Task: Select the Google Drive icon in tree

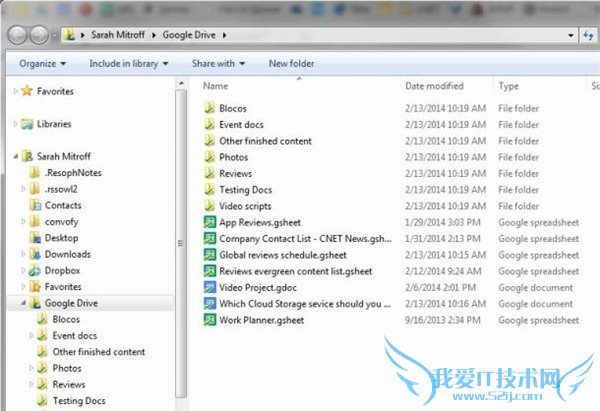Action: [x=35, y=303]
